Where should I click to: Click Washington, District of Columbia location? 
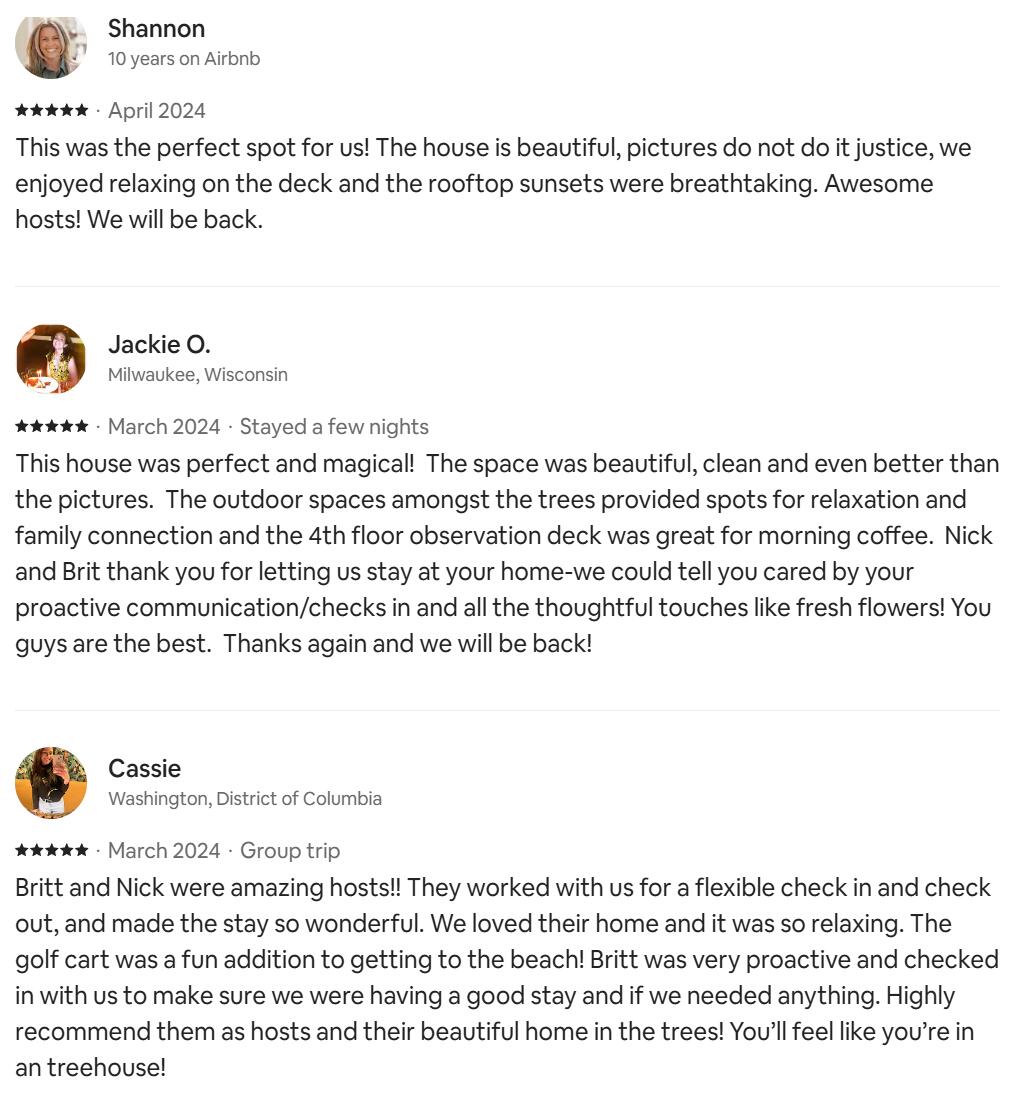click(x=244, y=799)
